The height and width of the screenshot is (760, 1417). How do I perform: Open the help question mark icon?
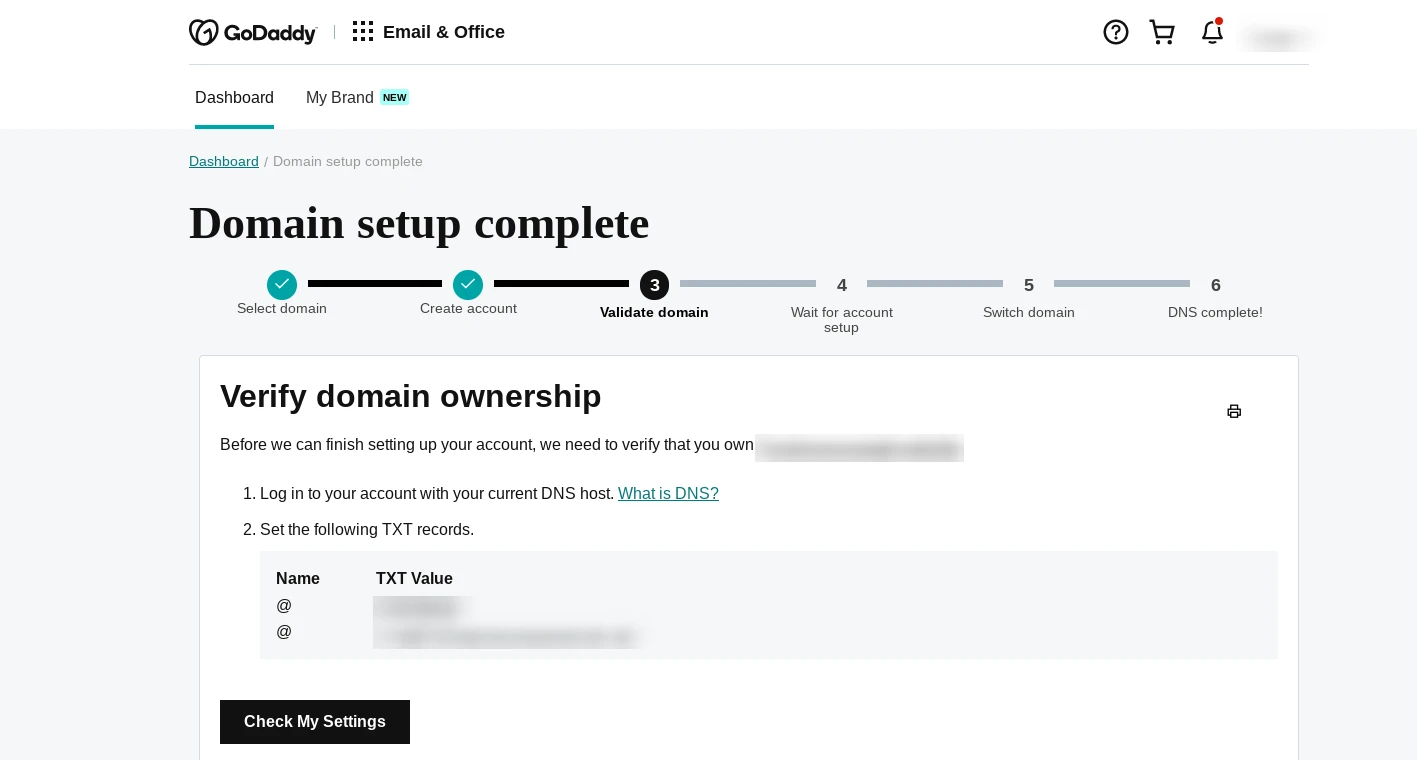click(1115, 32)
